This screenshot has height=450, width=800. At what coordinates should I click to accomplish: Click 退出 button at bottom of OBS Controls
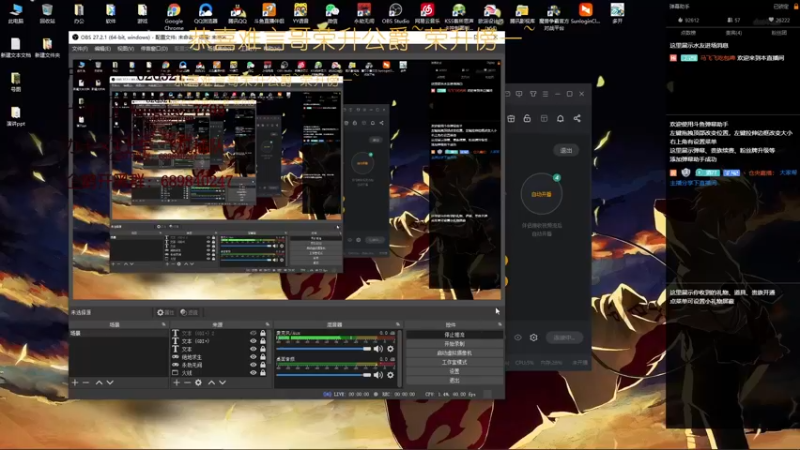[x=454, y=381]
